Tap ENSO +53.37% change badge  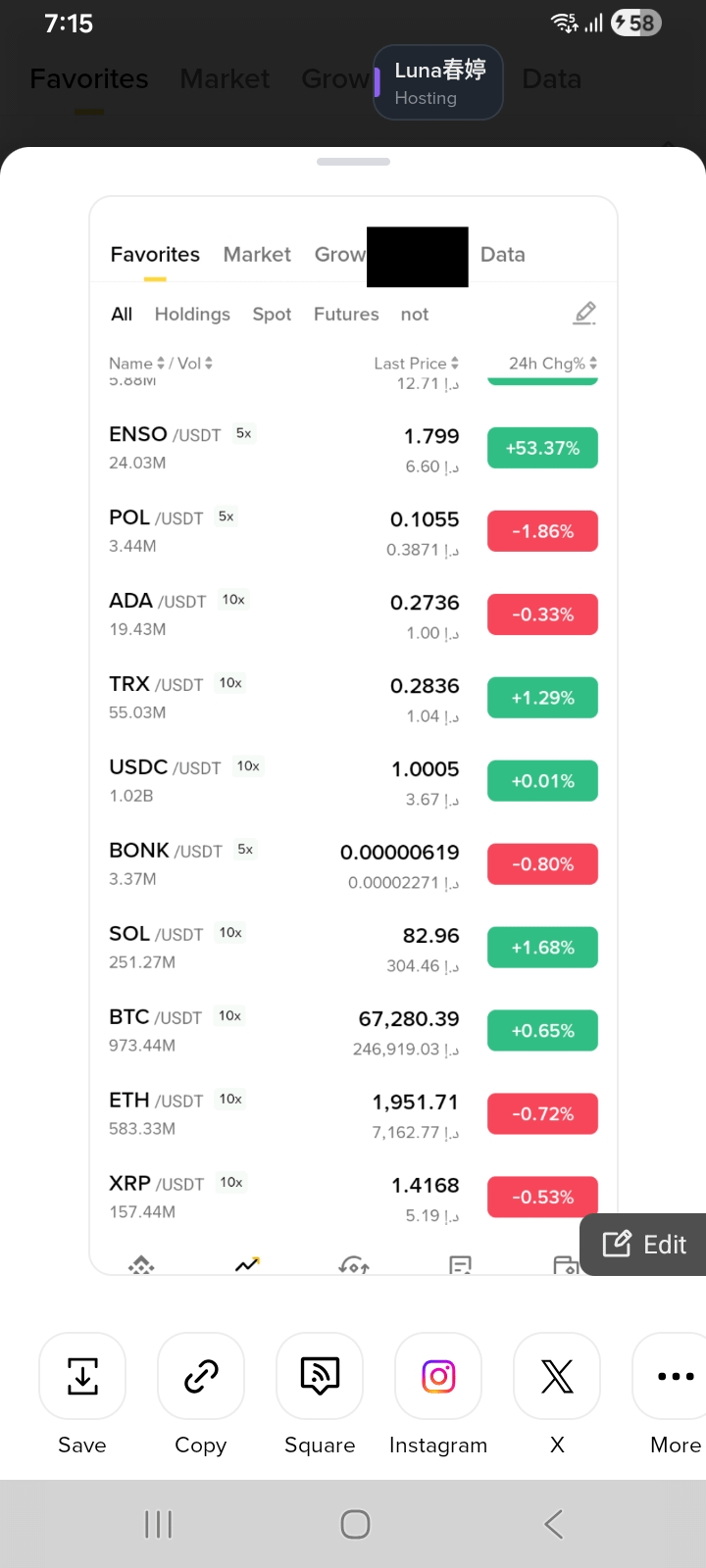tap(542, 448)
